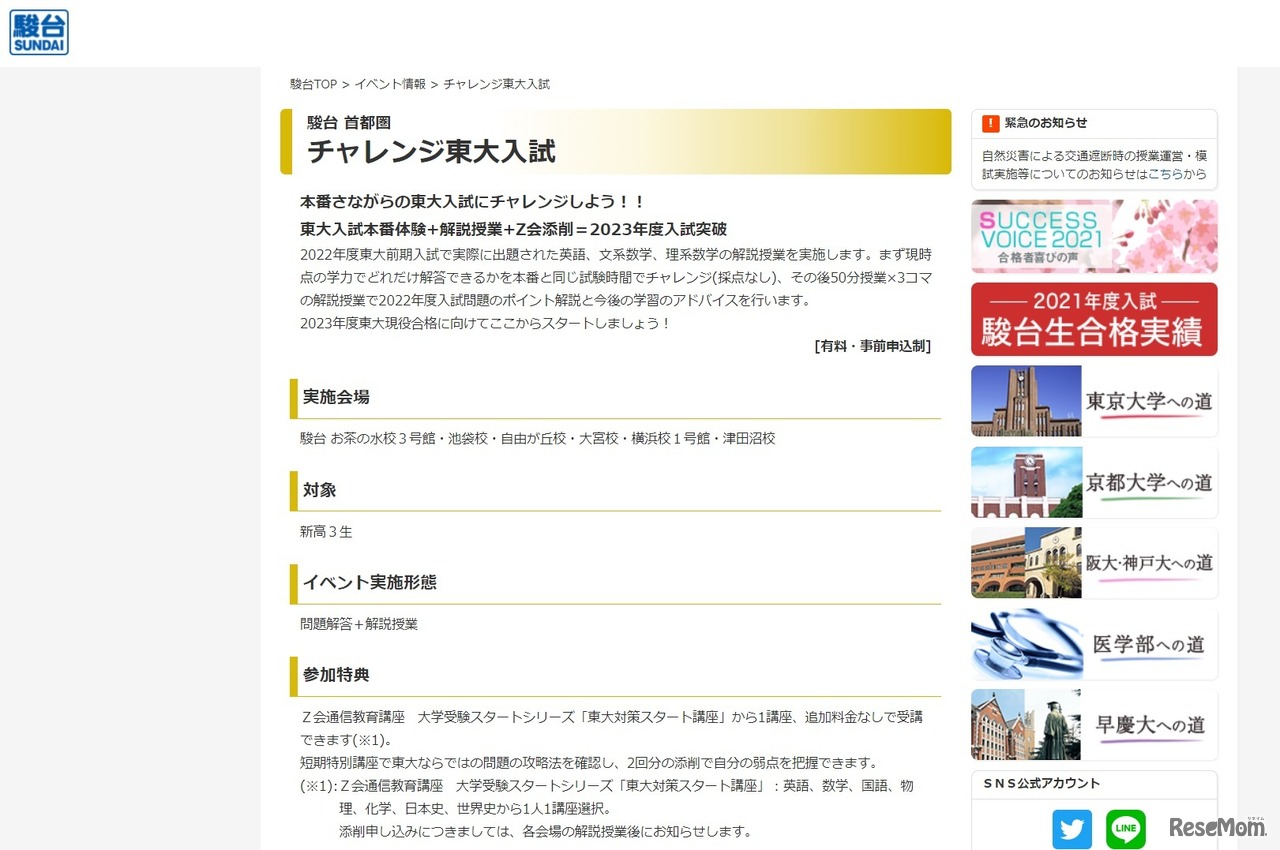Open the 医学部への道 banner
Image resolution: width=1280 pixels, height=850 pixels.
tap(1094, 644)
